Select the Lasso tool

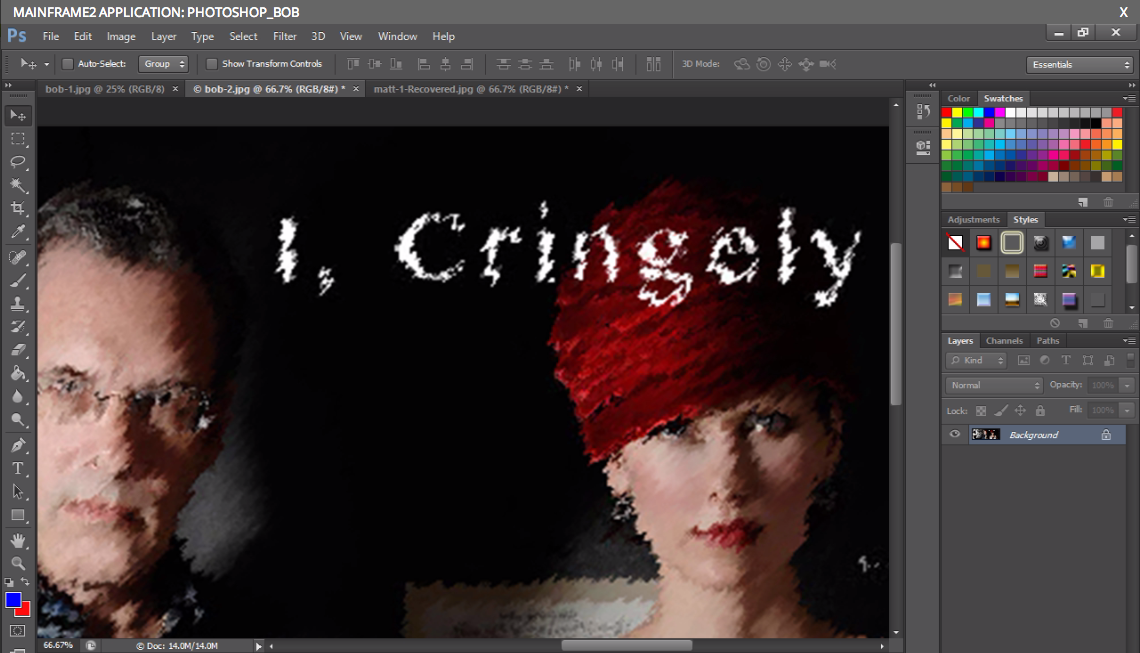point(18,161)
